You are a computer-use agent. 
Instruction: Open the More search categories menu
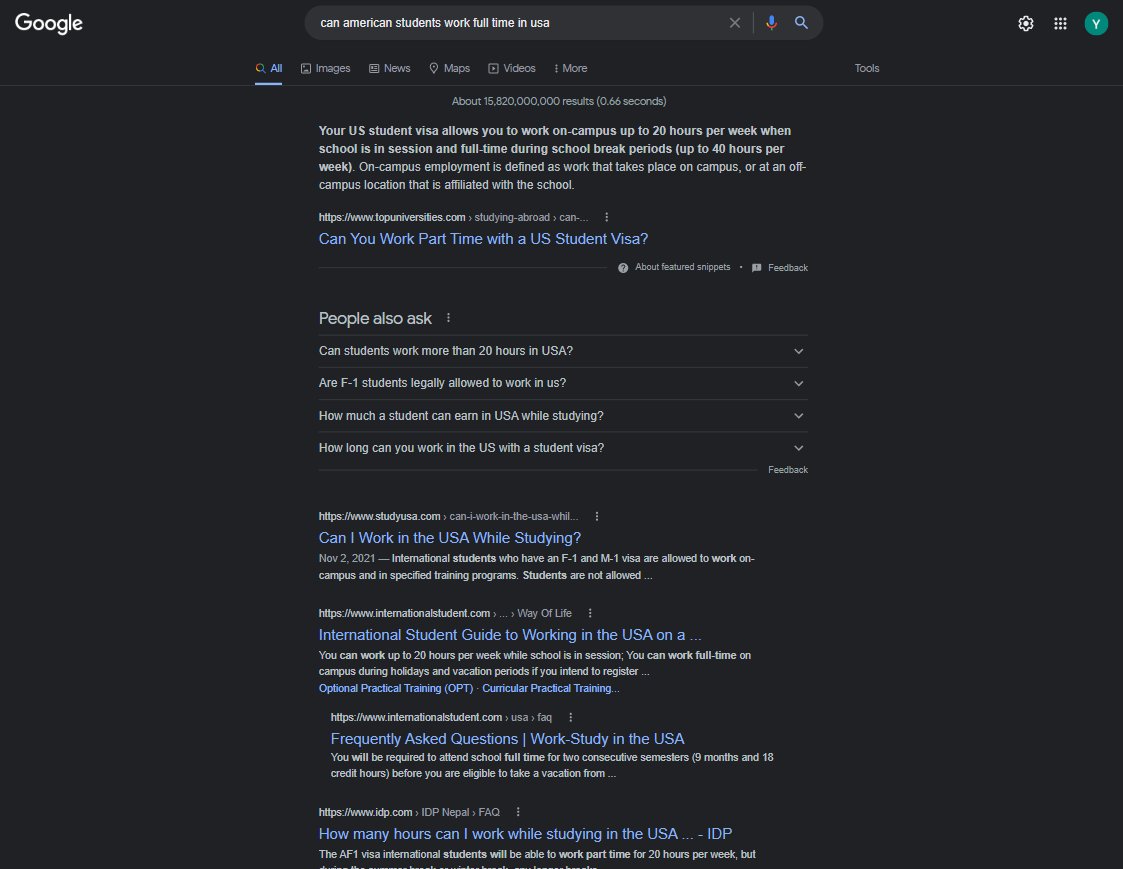coord(570,68)
